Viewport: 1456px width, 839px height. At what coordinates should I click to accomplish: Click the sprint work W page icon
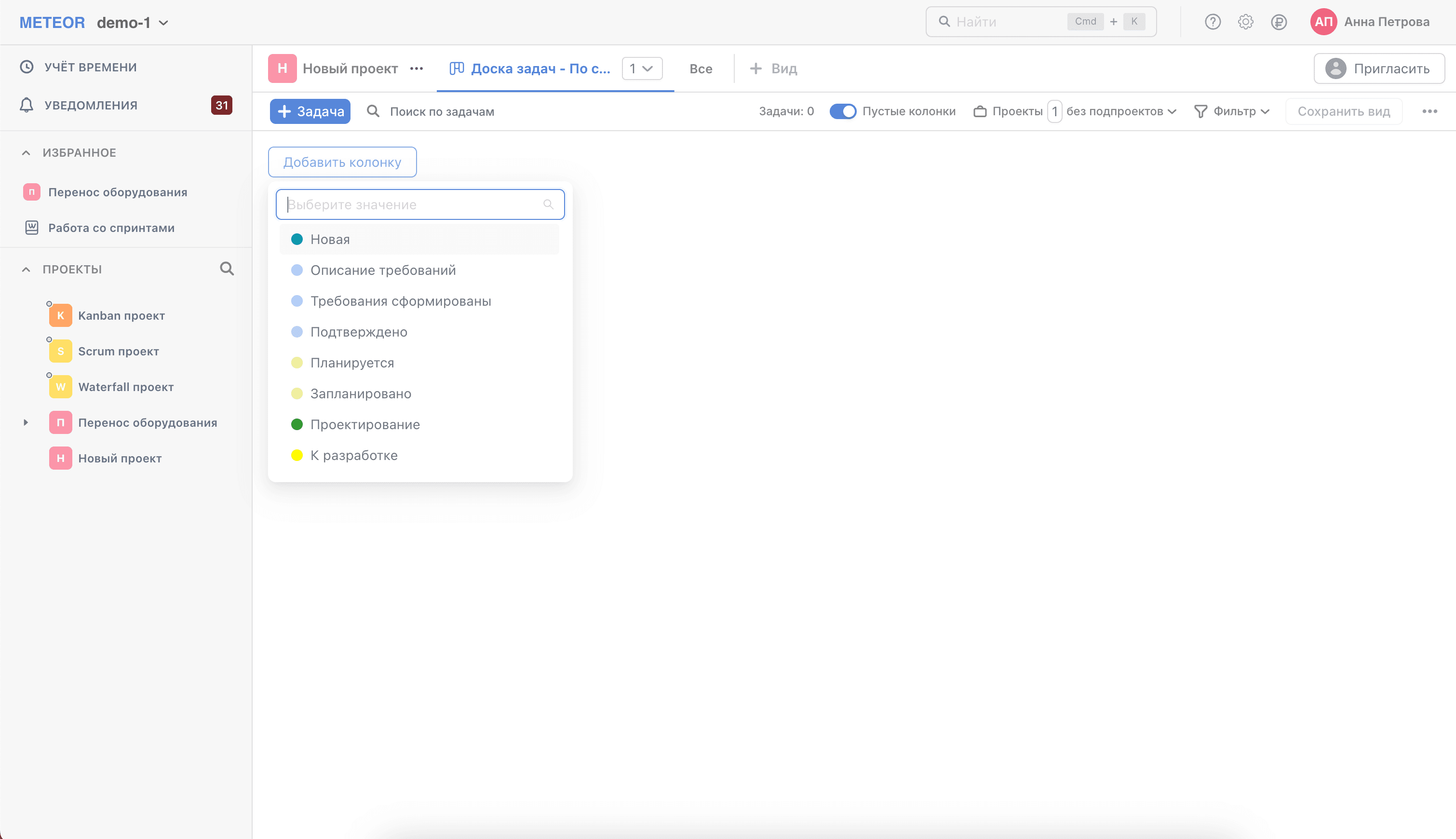32,228
